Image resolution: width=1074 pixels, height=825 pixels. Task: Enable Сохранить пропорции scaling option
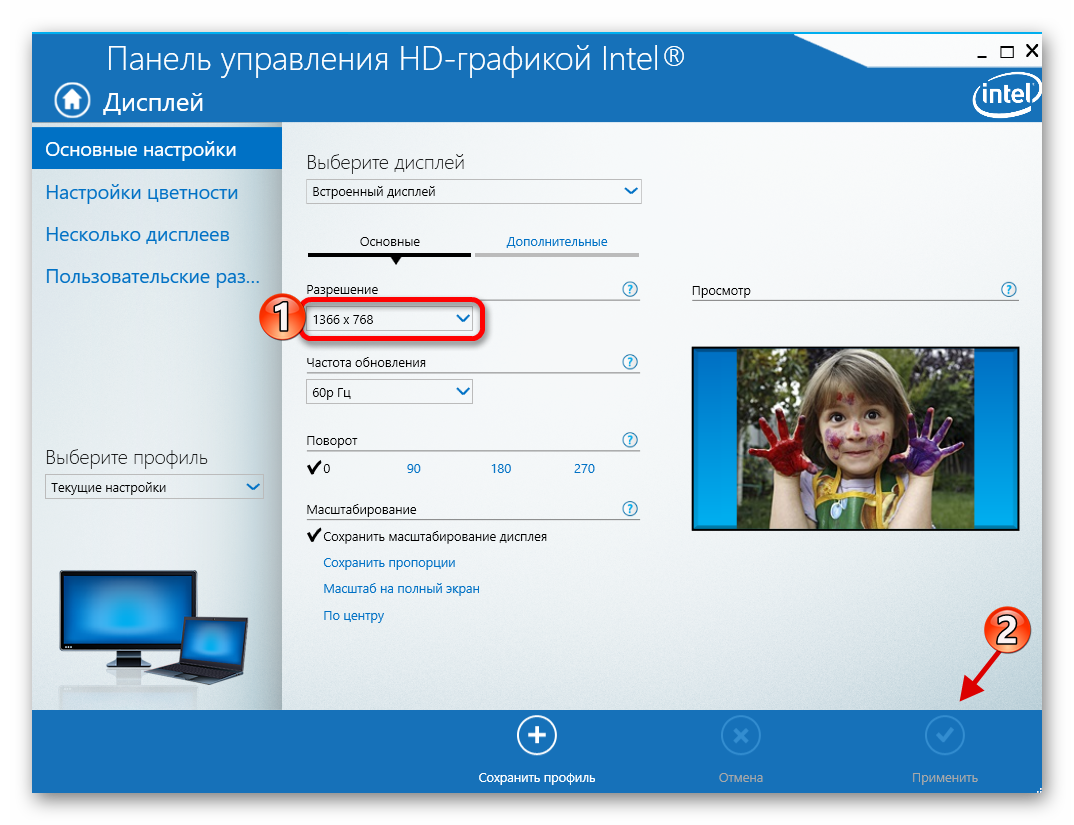pos(389,563)
